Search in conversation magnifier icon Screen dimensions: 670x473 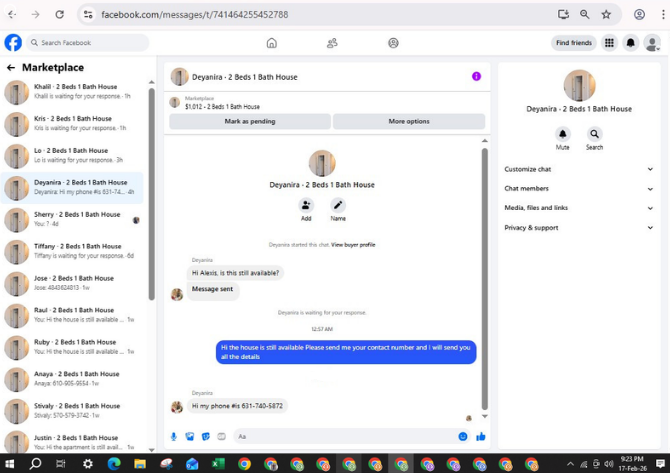[x=594, y=134]
